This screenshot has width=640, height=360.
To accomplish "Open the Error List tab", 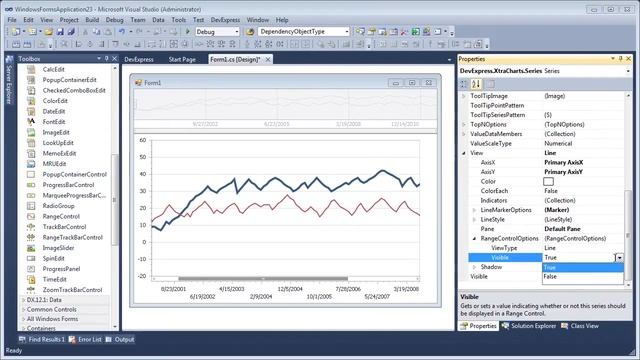I will [x=85, y=339].
